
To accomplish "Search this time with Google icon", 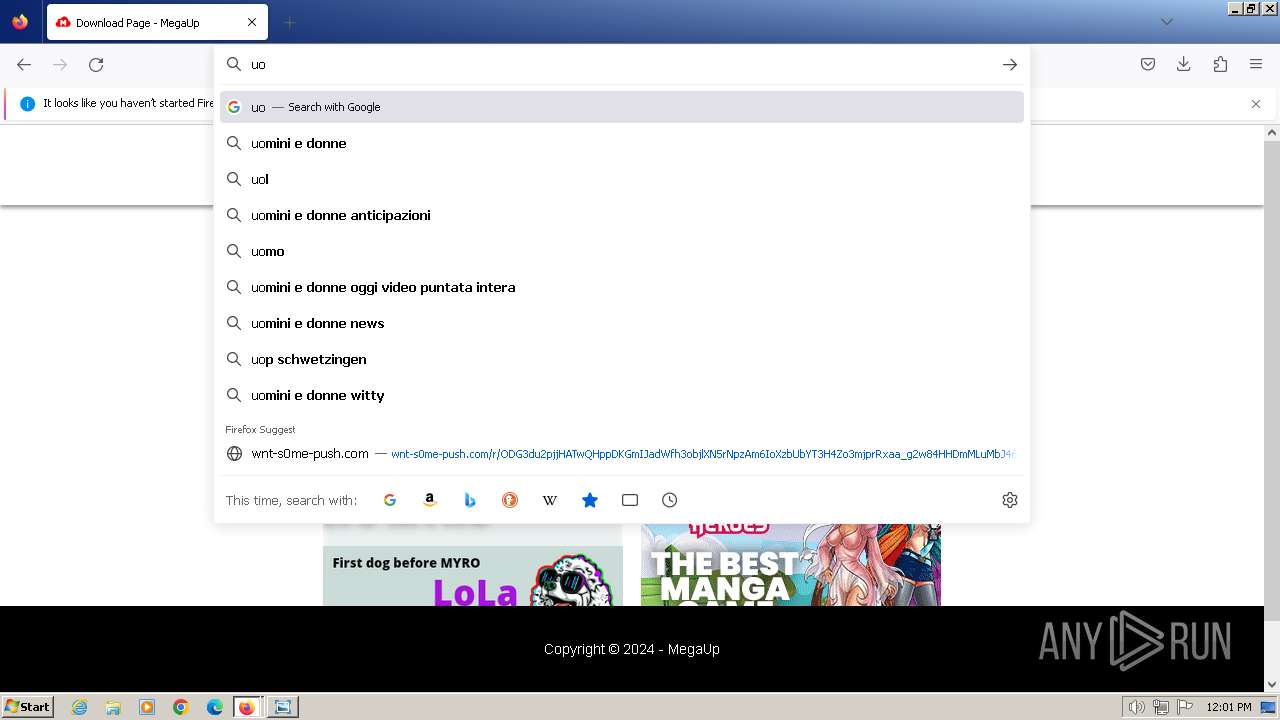I will point(390,500).
